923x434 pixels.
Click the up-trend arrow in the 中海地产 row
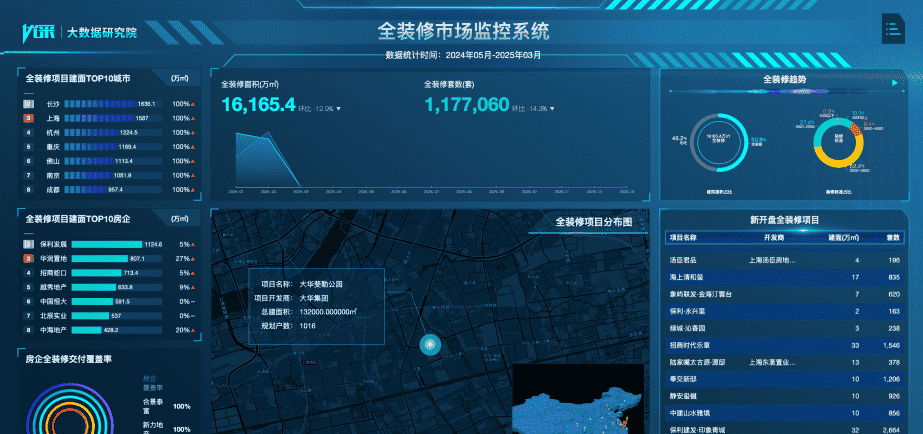coord(192,330)
